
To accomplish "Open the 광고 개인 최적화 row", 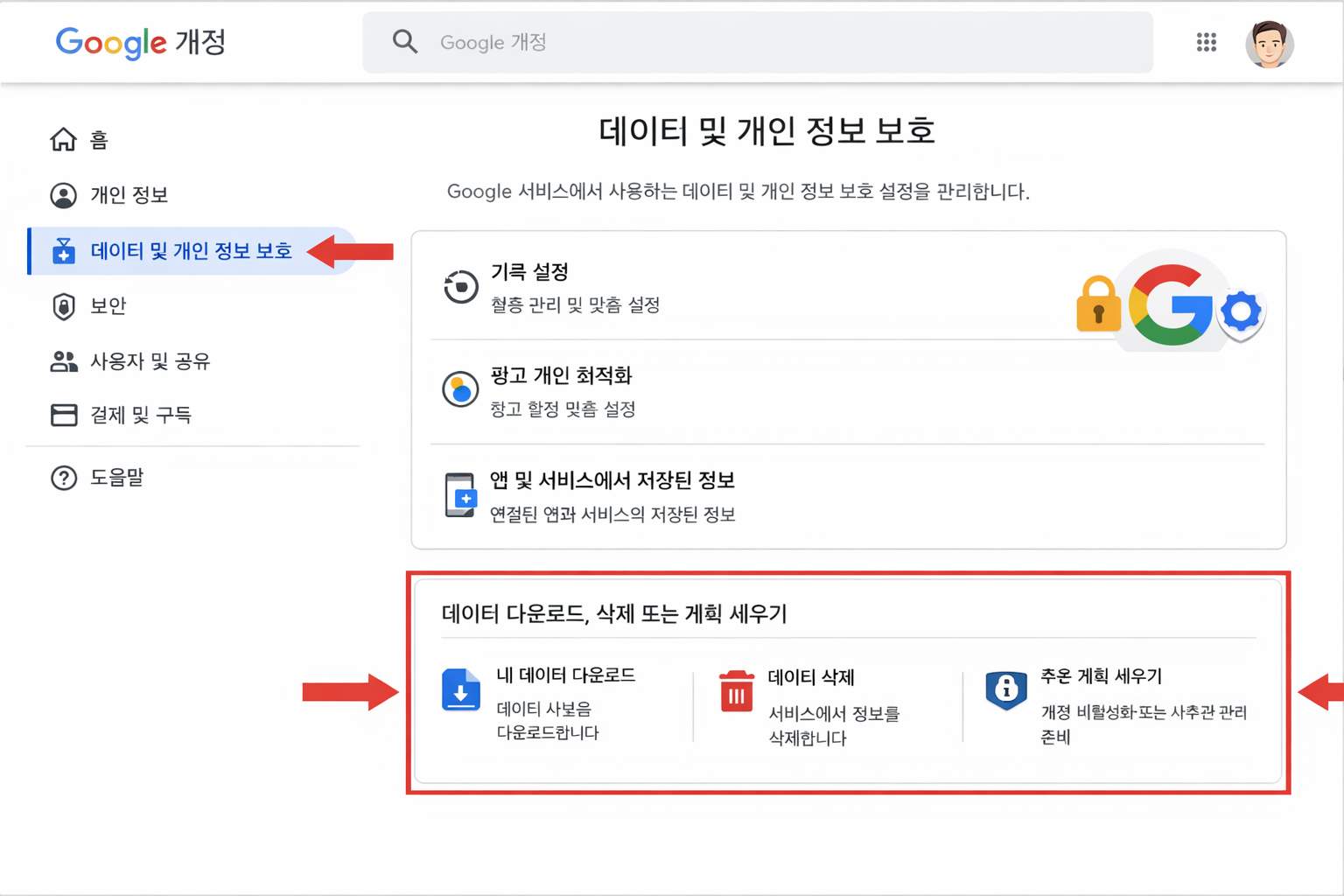I will [847, 391].
